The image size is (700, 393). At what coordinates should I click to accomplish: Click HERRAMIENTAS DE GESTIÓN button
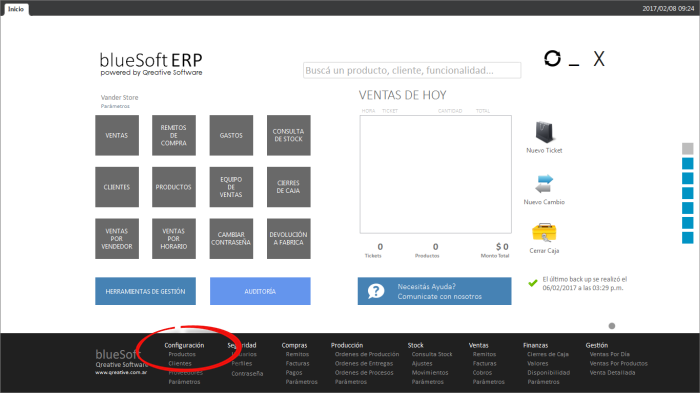tap(145, 291)
